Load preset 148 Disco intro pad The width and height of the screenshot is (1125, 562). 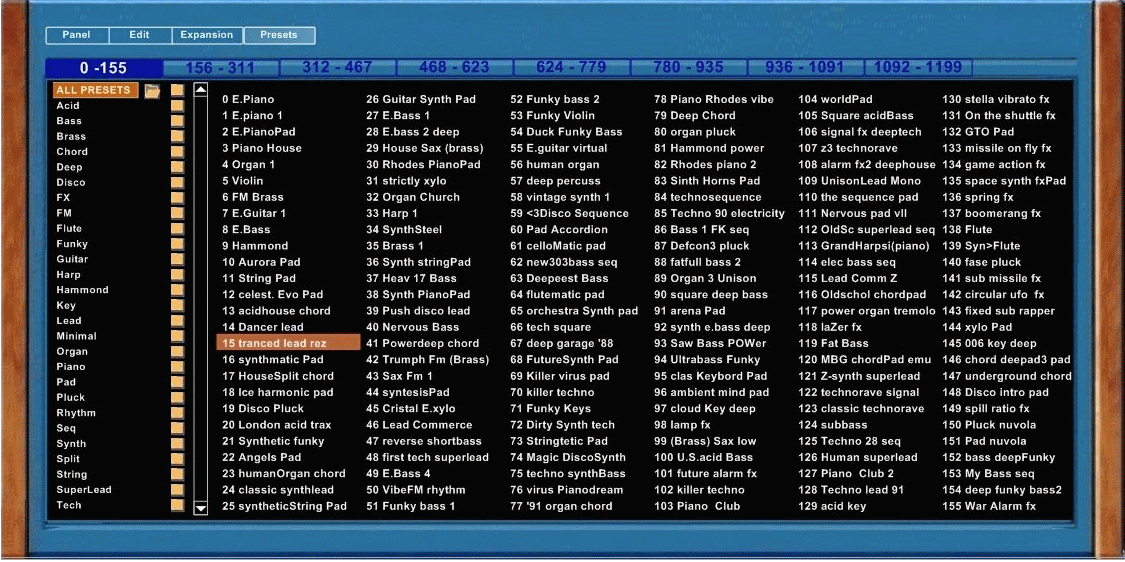tap(995, 393)
